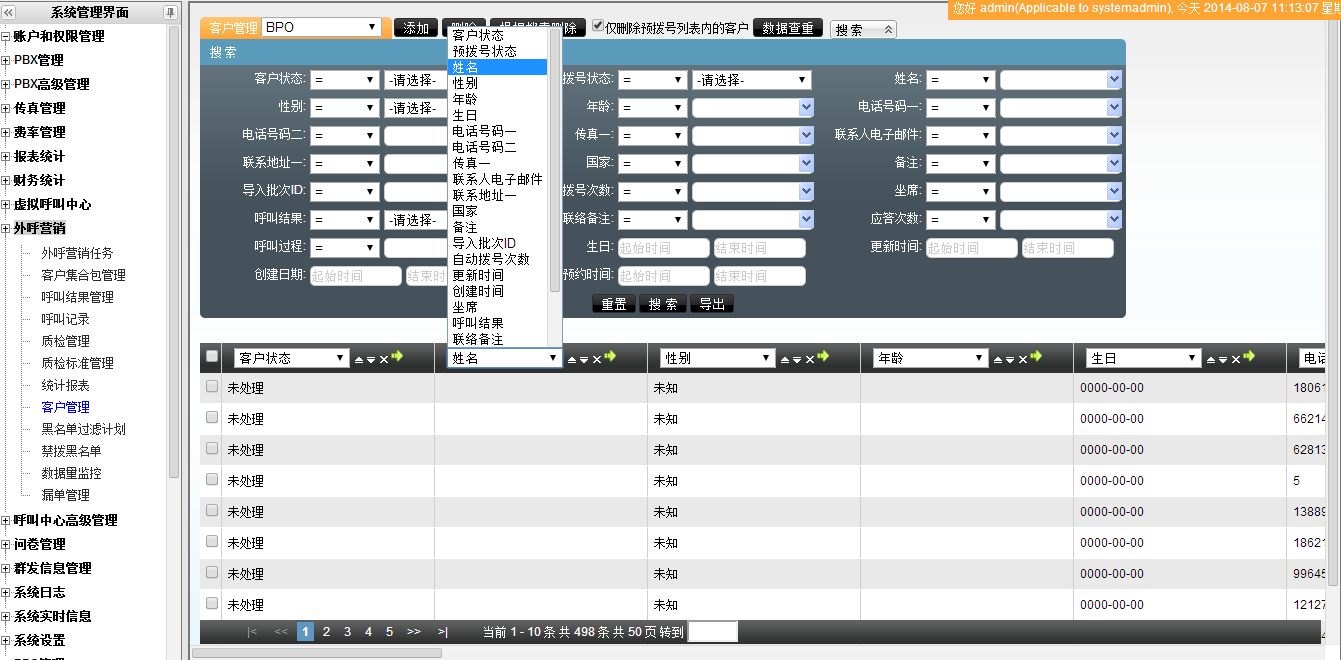Screen dimensions: 1341x660
Task: Click green arrow icon beside 客户状态 column
Action: 397,357
